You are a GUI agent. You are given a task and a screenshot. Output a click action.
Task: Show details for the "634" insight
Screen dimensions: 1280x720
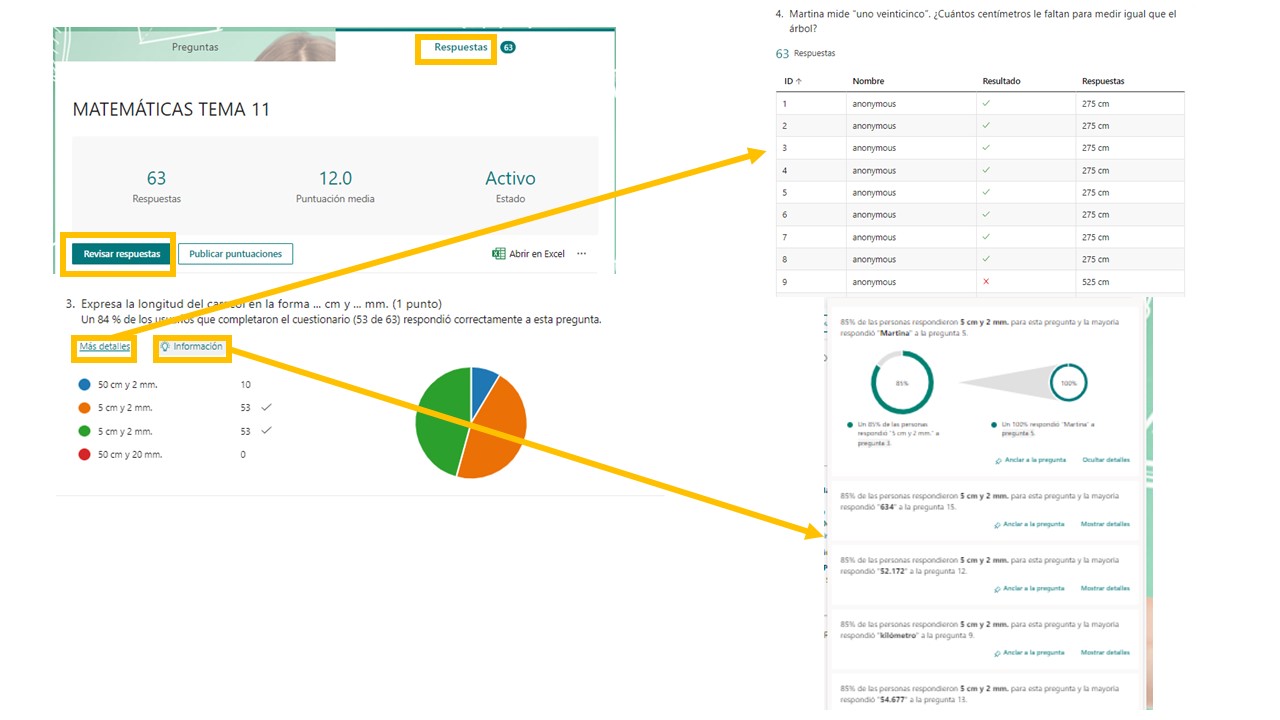(1105, 524)
